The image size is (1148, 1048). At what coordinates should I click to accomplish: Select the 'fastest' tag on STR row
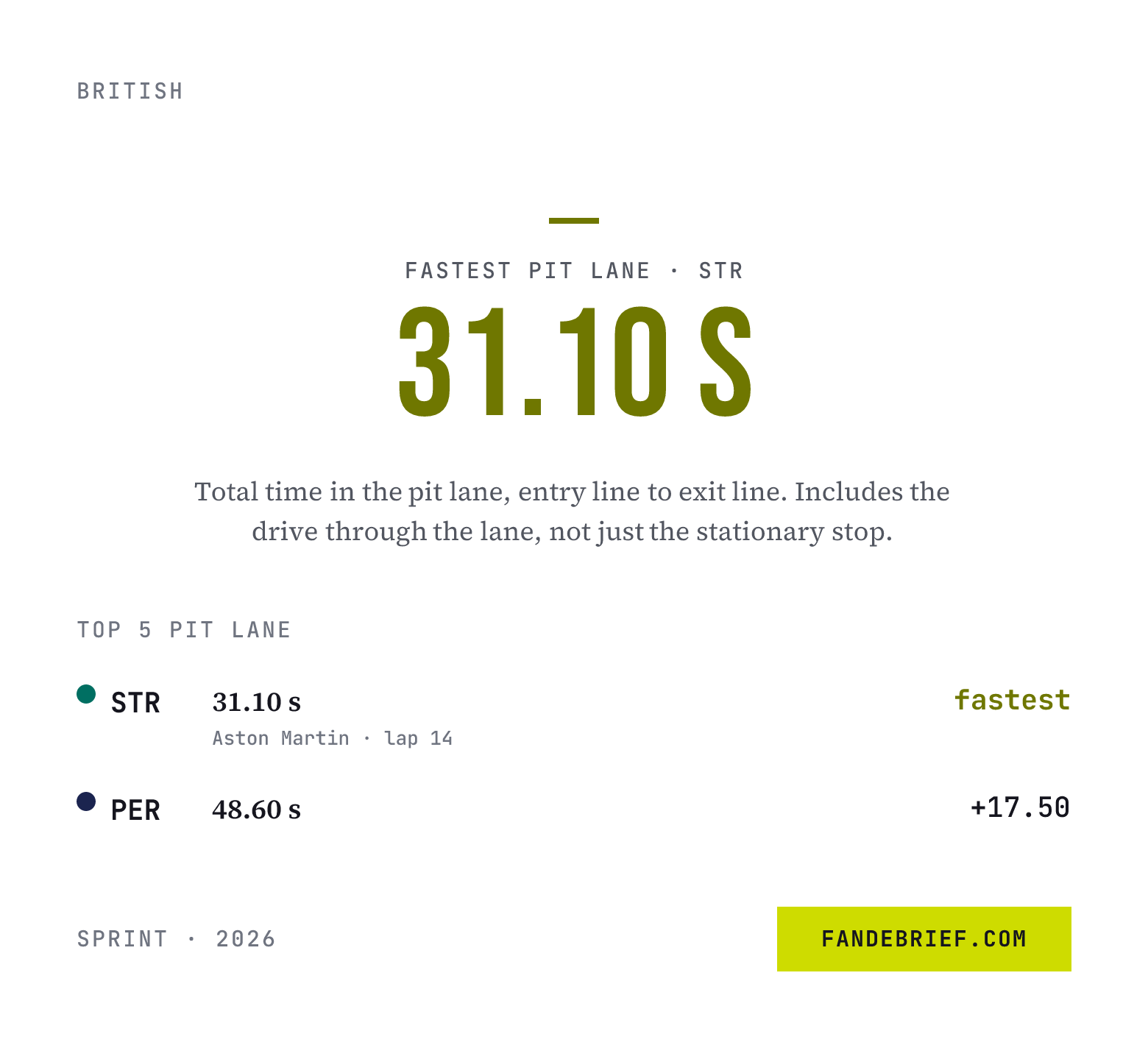[x=1013, y=700]
